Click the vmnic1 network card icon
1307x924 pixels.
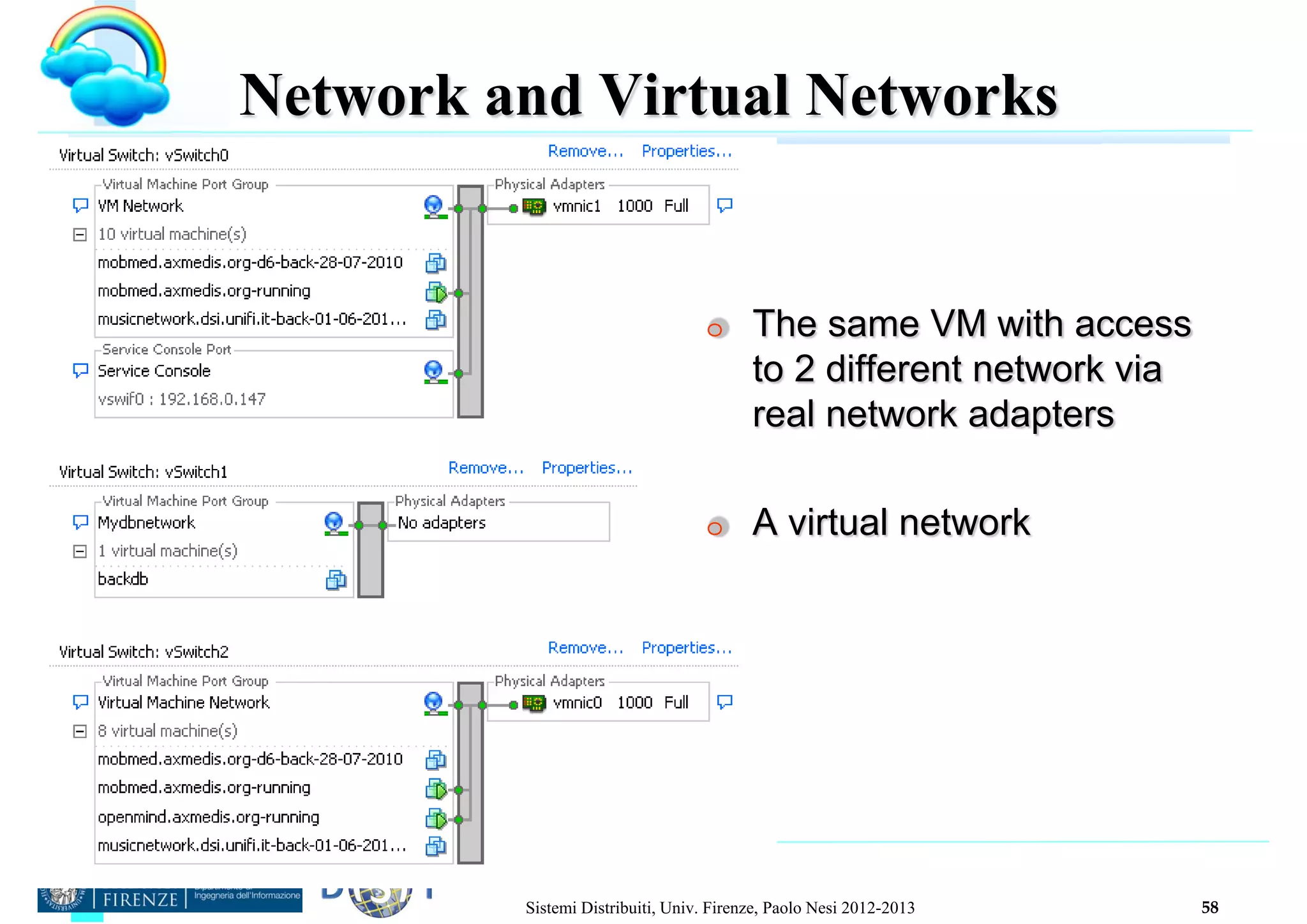[534, 207]
